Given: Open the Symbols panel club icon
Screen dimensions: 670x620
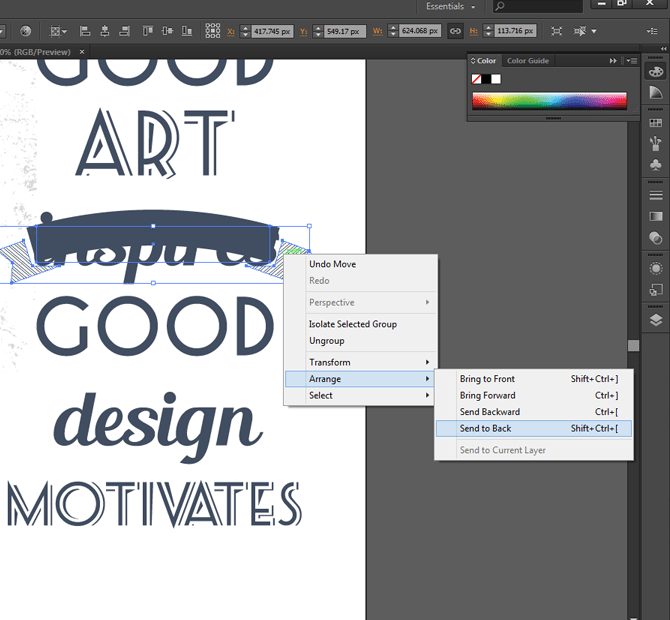Looking at the screenshot, I should (x=656, y=165).
